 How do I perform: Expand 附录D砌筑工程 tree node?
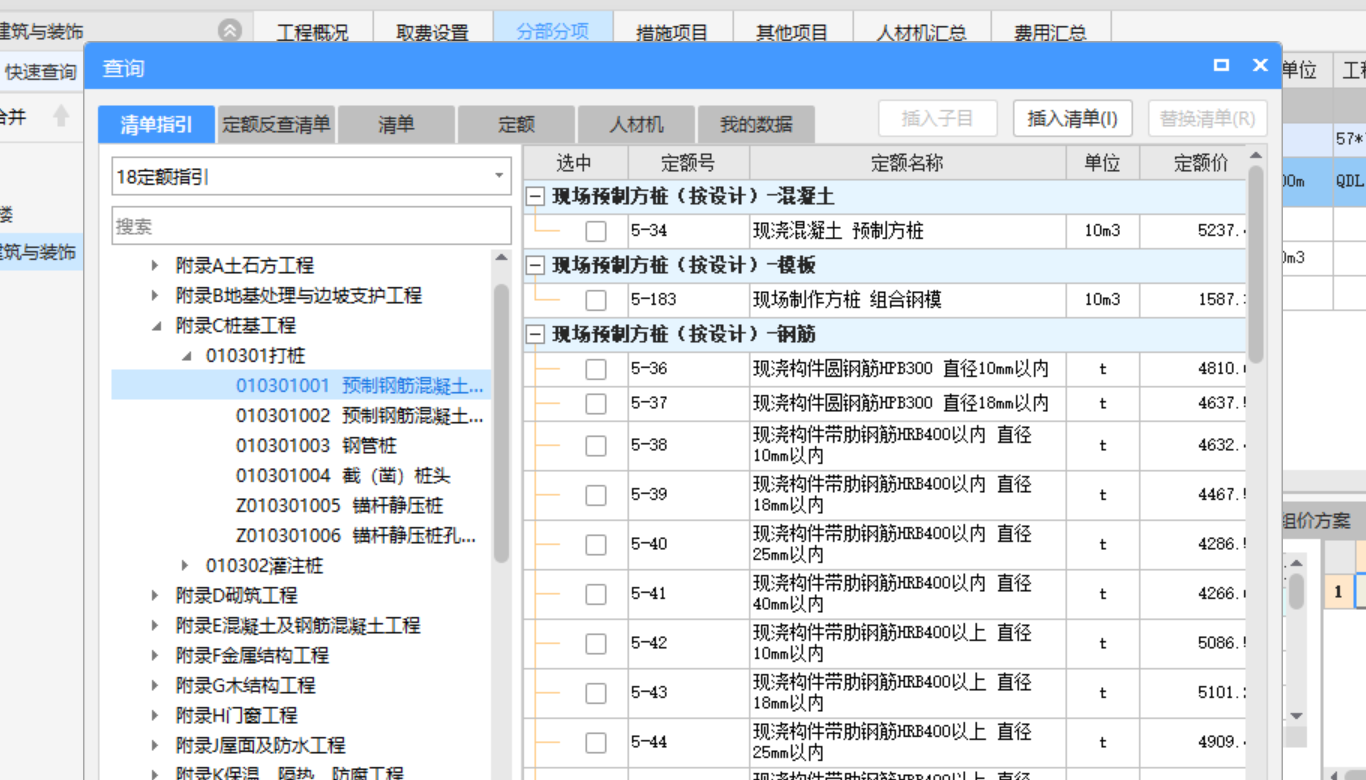[155, 596]
